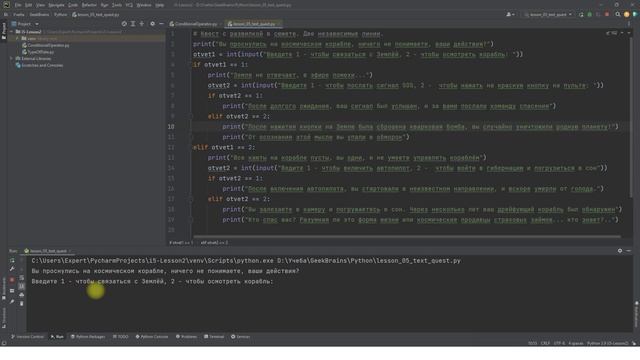Click the editor horizontal scrollbar
Screen dimensions: 640x360
[x=407, y=236]
